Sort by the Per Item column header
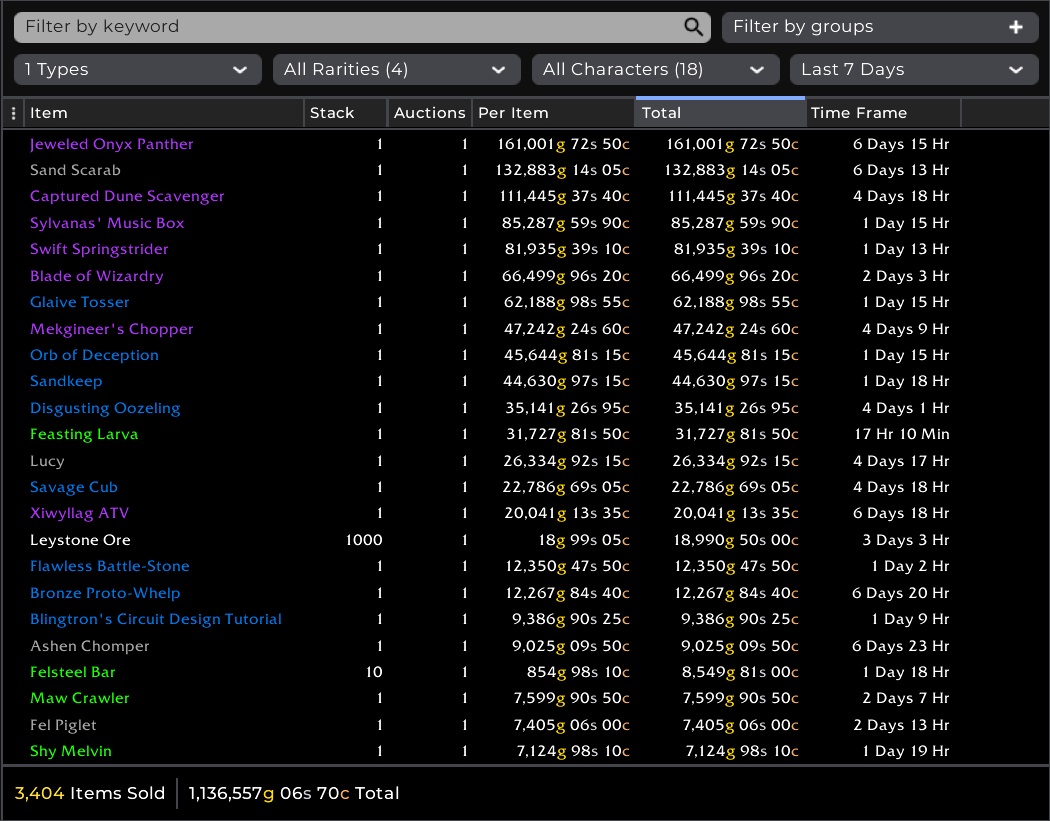 [553, 113]
